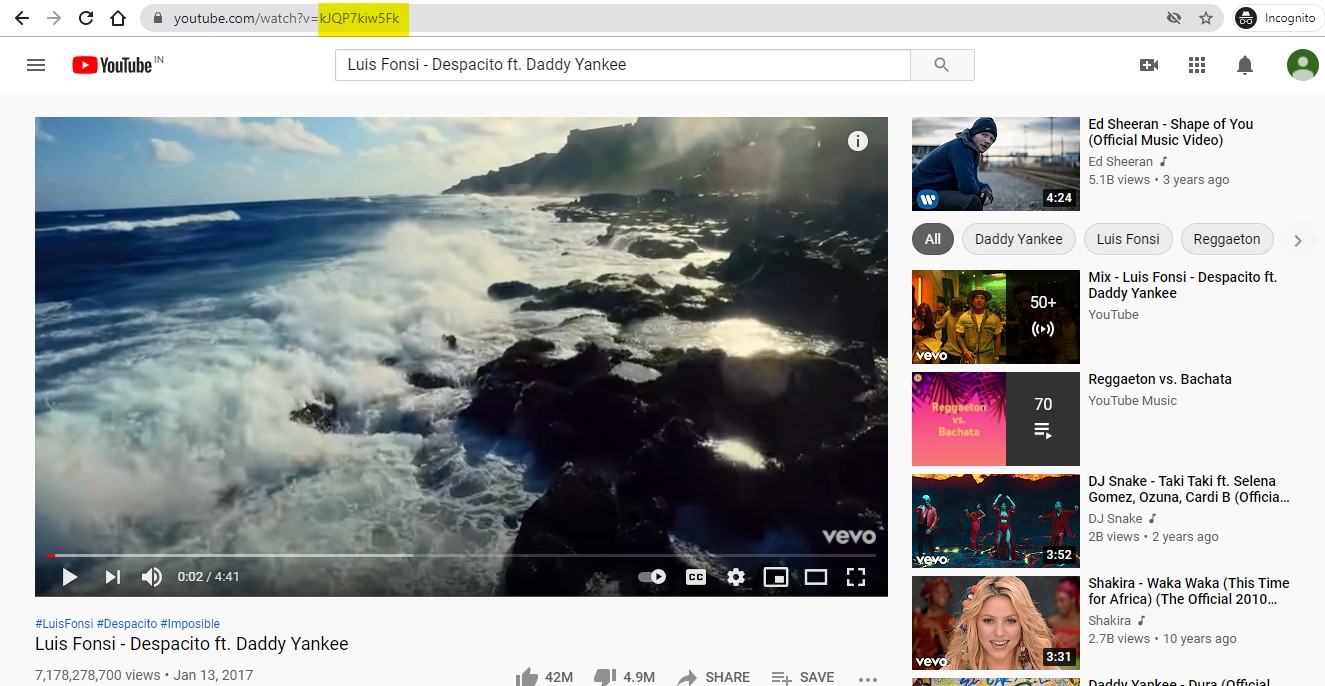Select the Reggaeton filter chip

point(1227,239)
